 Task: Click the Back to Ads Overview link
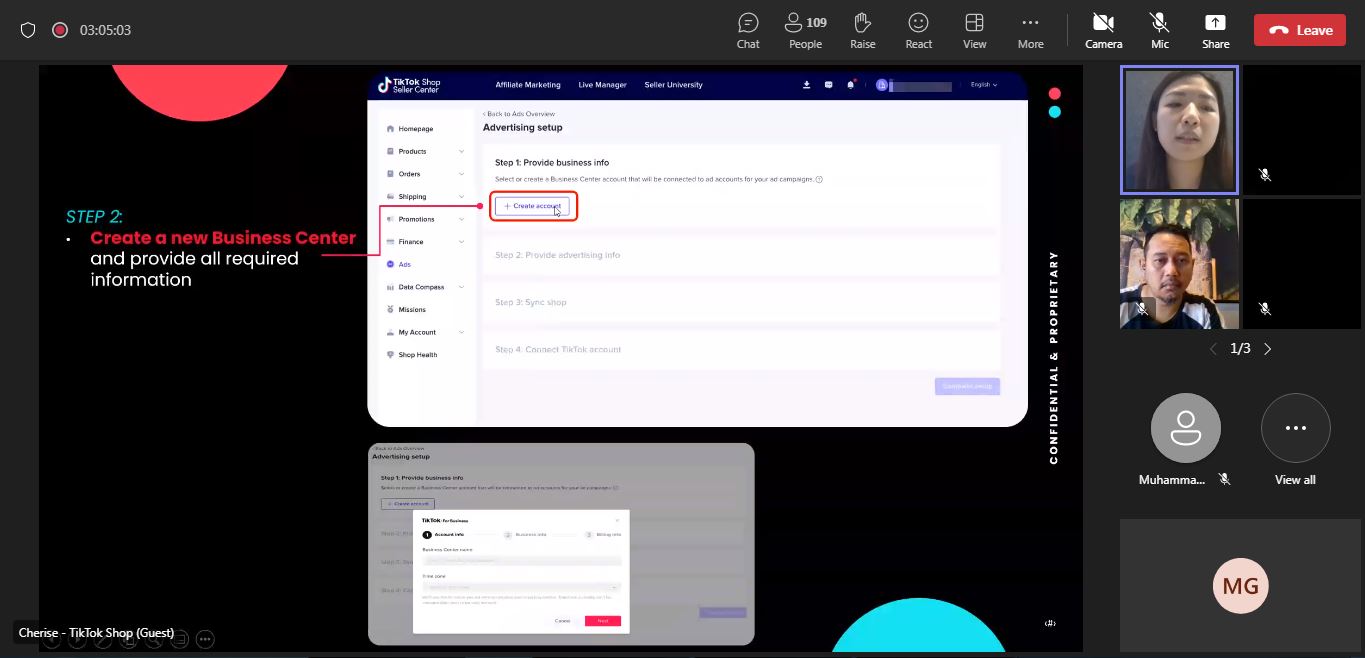(519, 114)
